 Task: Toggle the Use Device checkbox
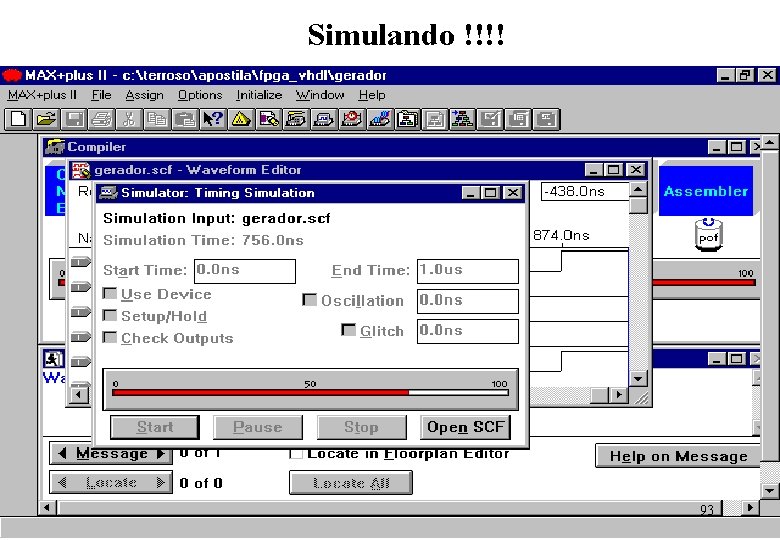pyautogui.click(x=109, y=293)
